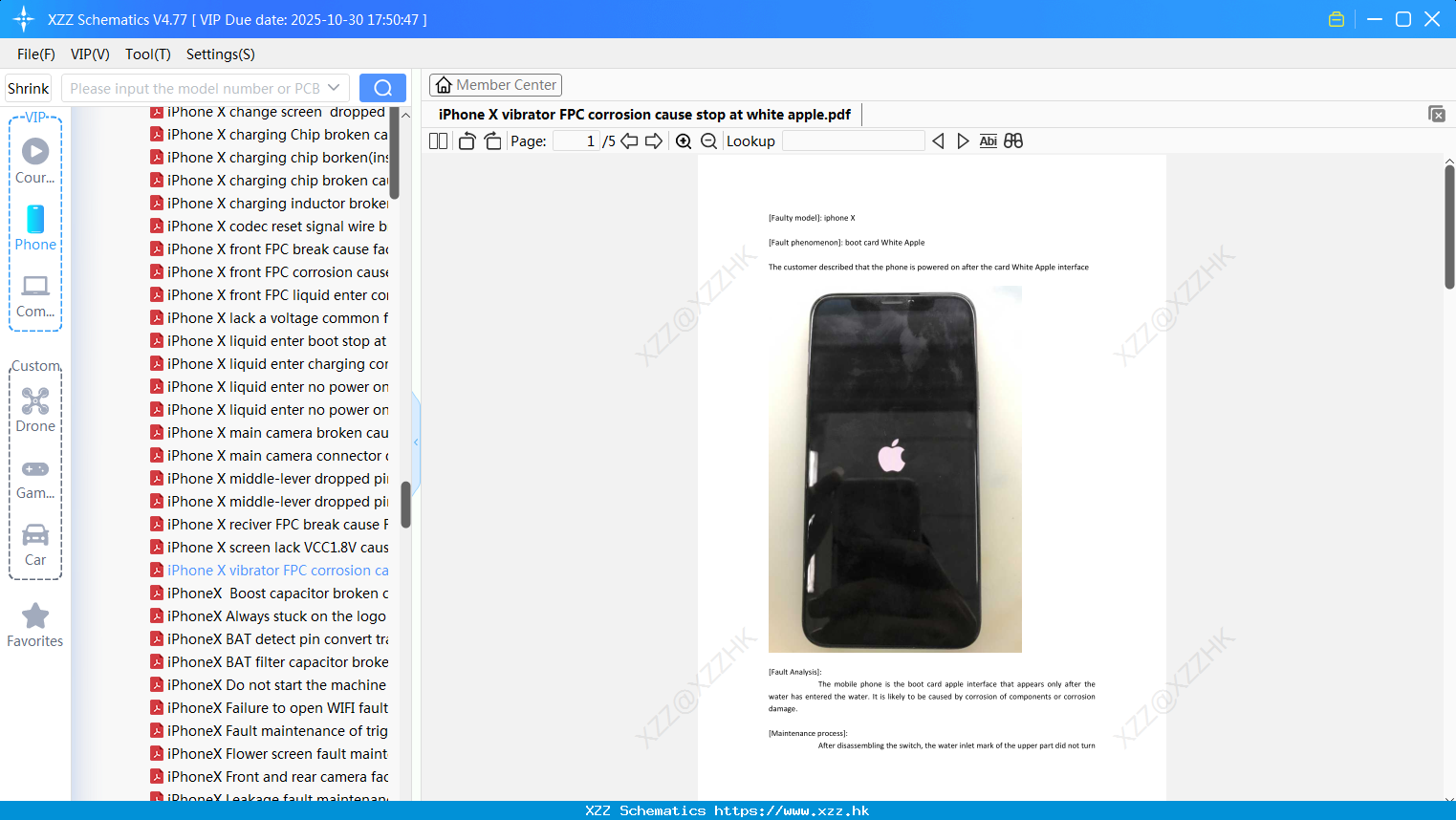The width and height of the screenshot is (1456, 820).
Task: Open the File(F) menu
Action: pos(36,54)
